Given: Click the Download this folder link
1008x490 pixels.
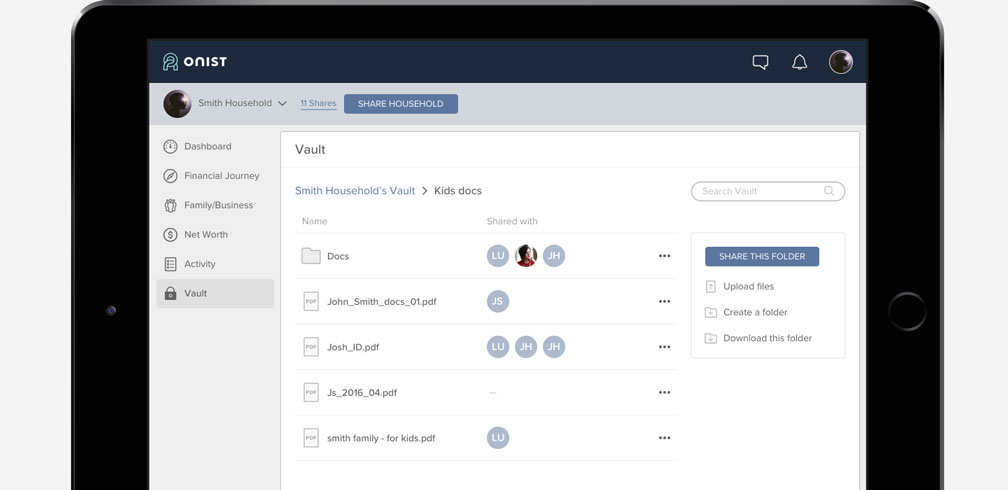Looking at the screenshot, I should click(768, 338).
